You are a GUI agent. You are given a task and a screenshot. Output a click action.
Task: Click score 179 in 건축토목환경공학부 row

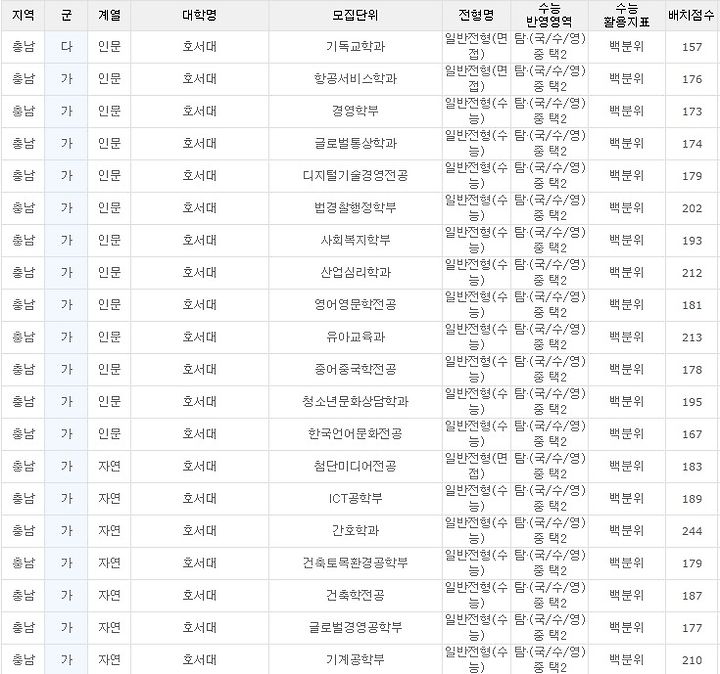(692, 563)
